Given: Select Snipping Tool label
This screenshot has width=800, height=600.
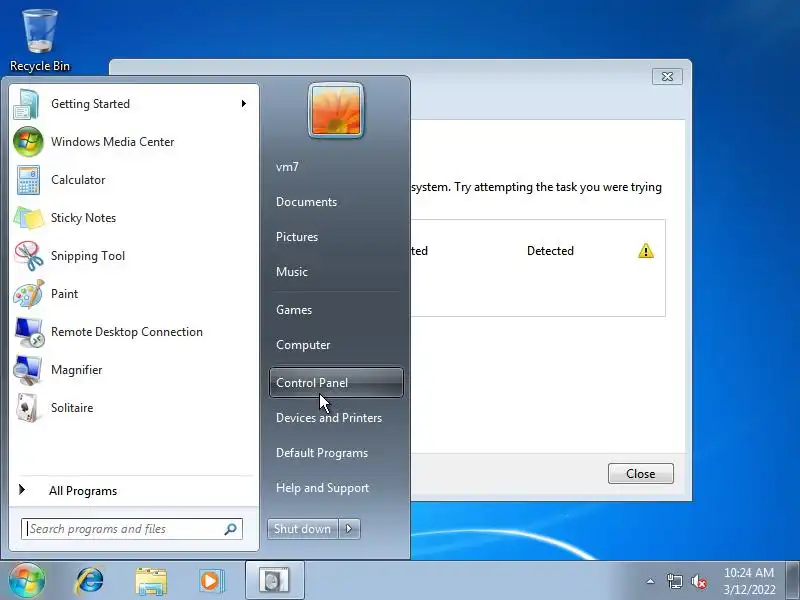Looking at the screenshot, I should point(88,256).
